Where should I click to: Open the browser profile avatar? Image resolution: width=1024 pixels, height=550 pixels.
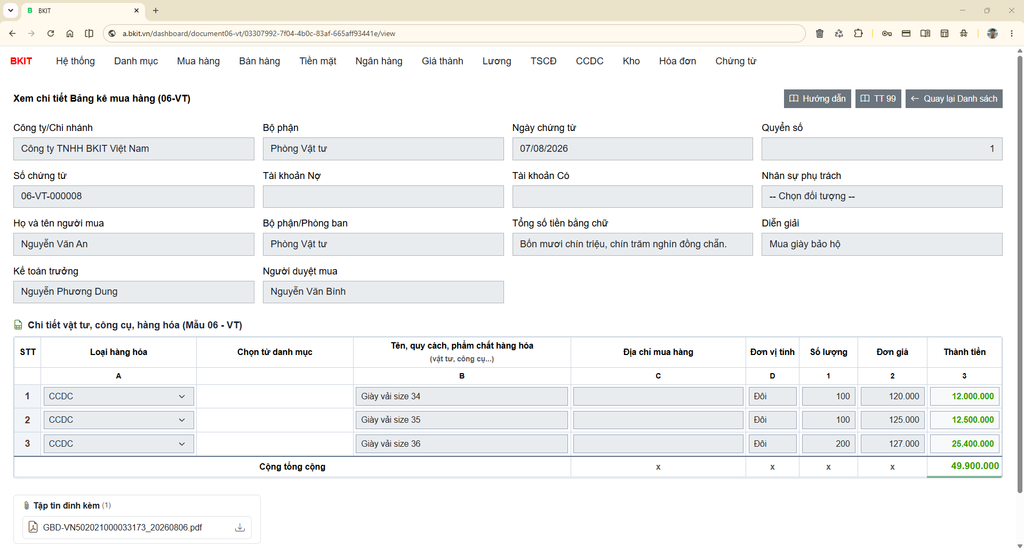click(992, 33)
